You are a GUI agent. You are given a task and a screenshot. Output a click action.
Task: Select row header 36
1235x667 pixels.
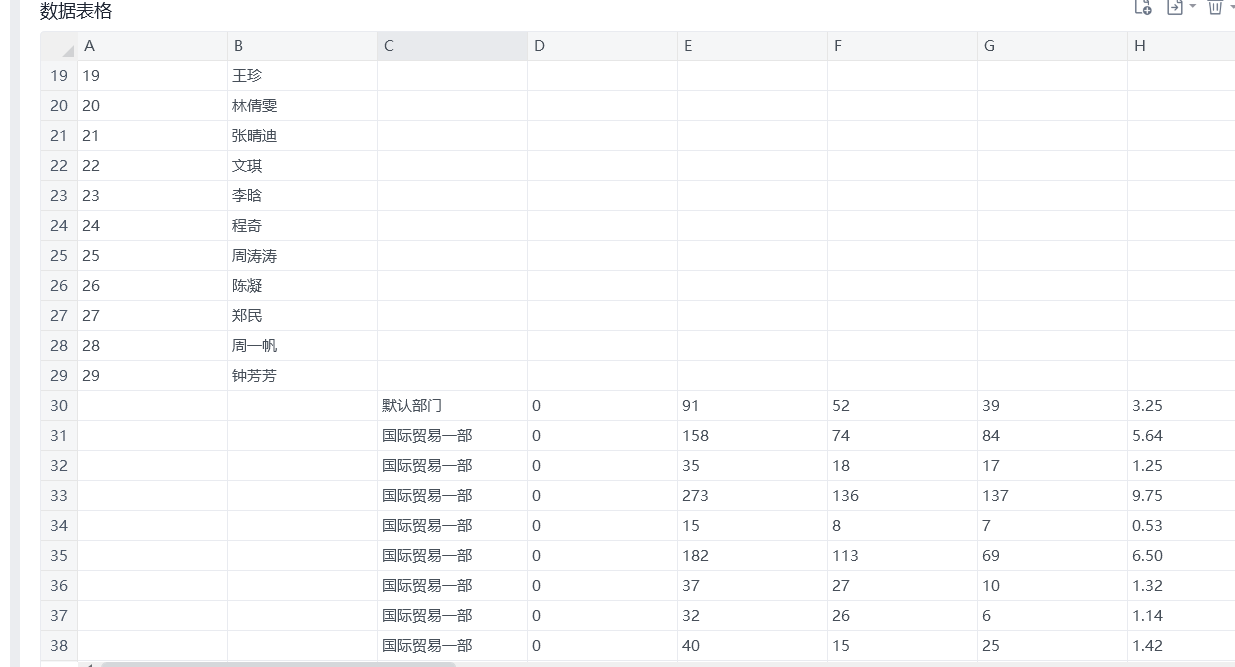point(59,586)
